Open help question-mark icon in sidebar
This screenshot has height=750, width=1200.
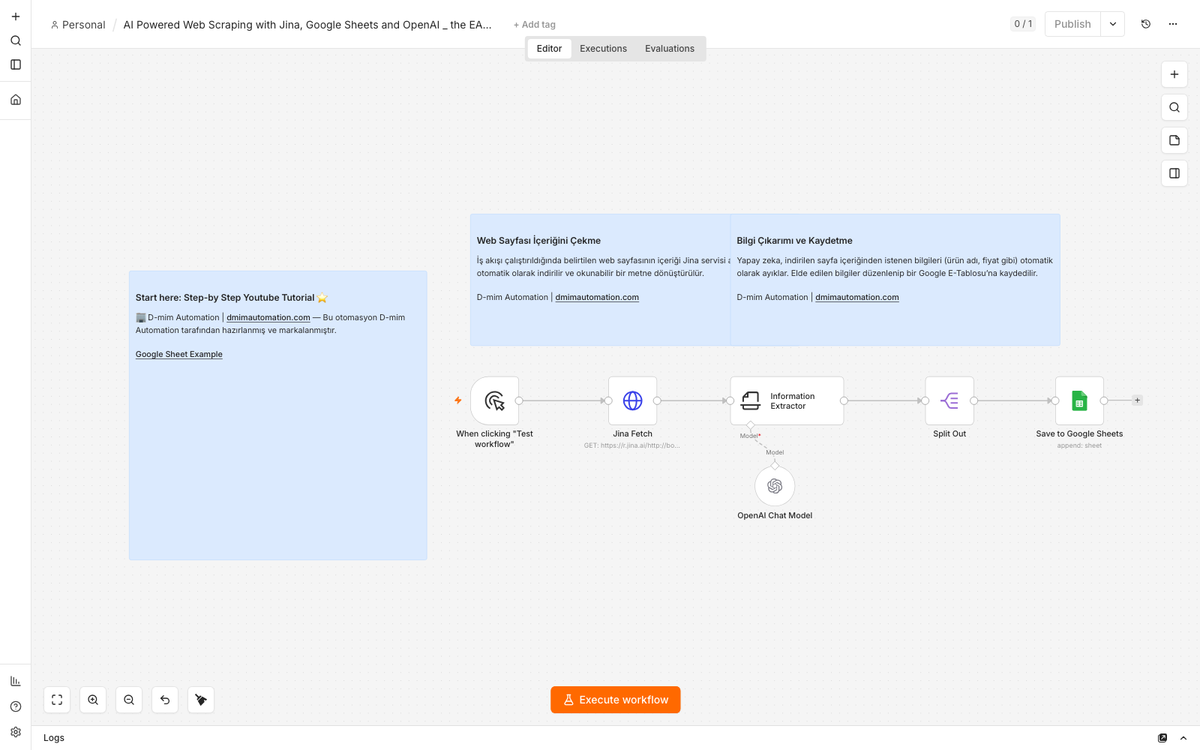(15, 707)
